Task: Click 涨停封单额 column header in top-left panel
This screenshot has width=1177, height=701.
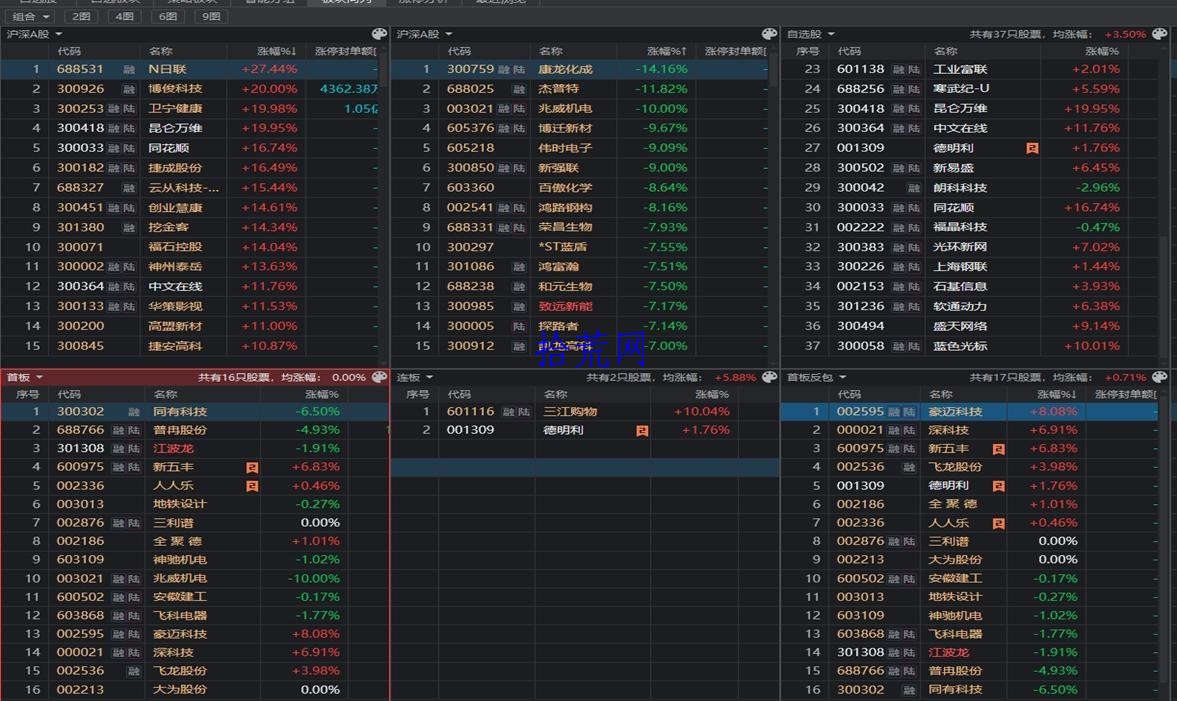Action: point(345,51)
